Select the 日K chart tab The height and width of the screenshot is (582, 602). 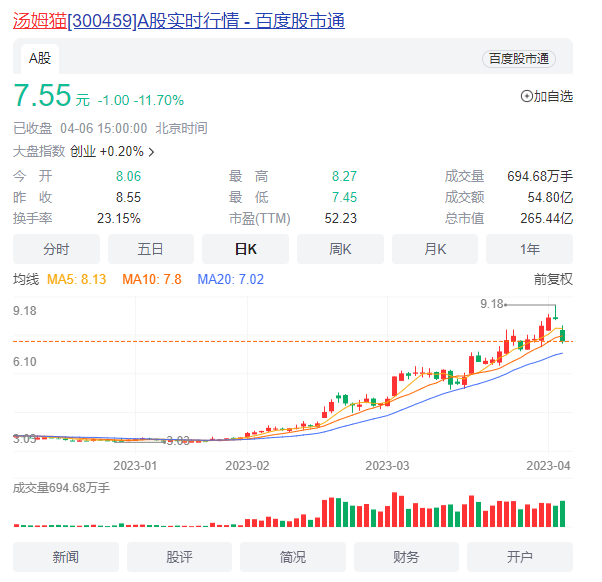[245, 249]
